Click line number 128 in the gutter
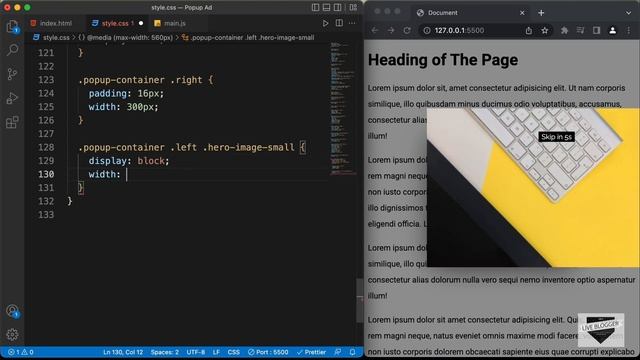The image size is (640, 360). (46, 147)
